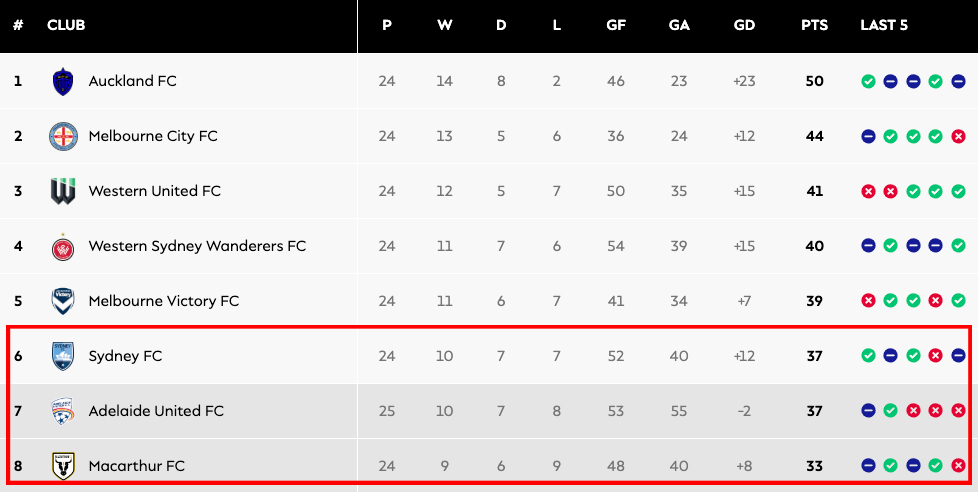Click the Melbourne City FC crest
The width and height of the screenshot is (978, 492).
[x=63, y=136]
